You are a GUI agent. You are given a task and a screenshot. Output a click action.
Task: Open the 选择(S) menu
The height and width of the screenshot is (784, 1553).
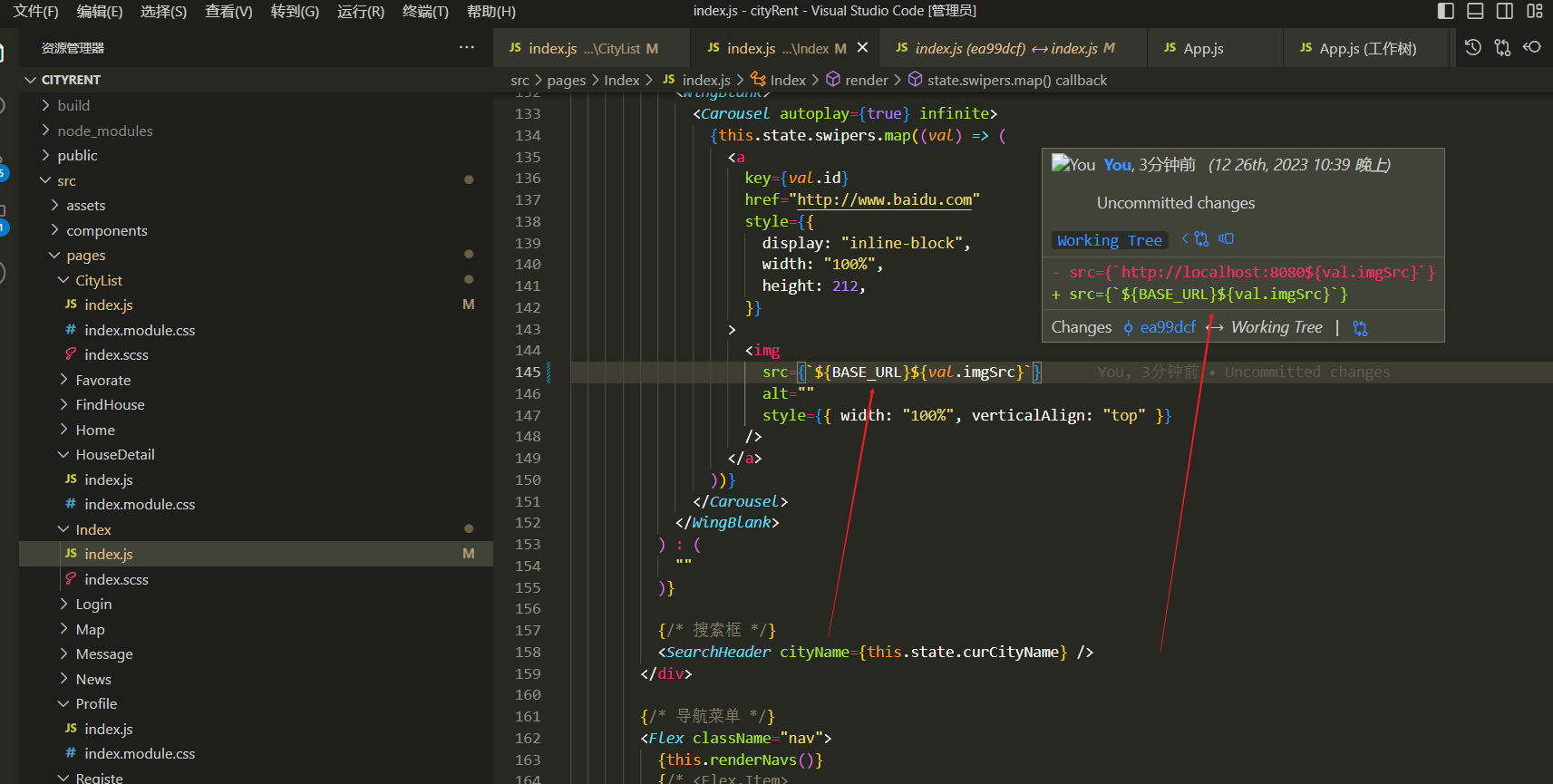click(163, 11)
